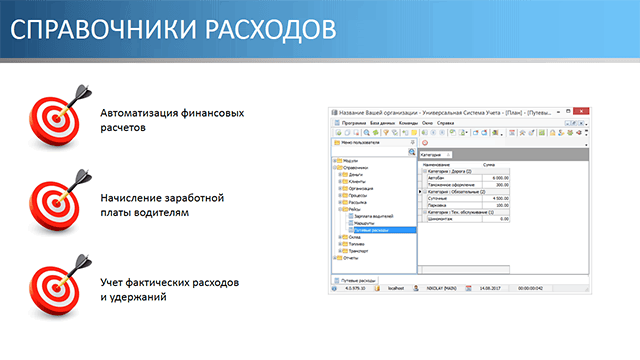Select the Парковка row
The width and height of the screenshot is (640, 360).
point(468,205)
